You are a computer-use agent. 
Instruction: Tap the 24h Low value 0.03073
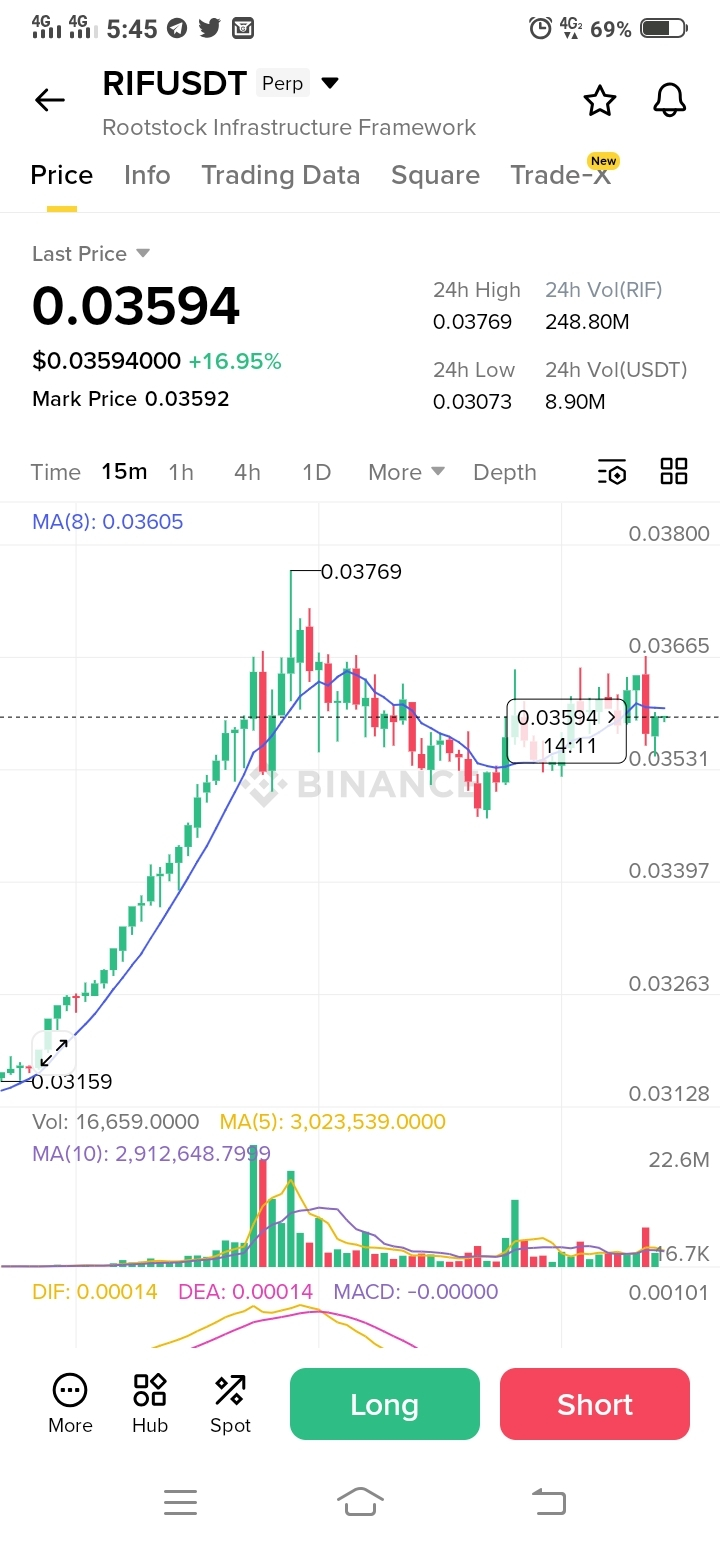pyautogui.click(x=472, y=402)
